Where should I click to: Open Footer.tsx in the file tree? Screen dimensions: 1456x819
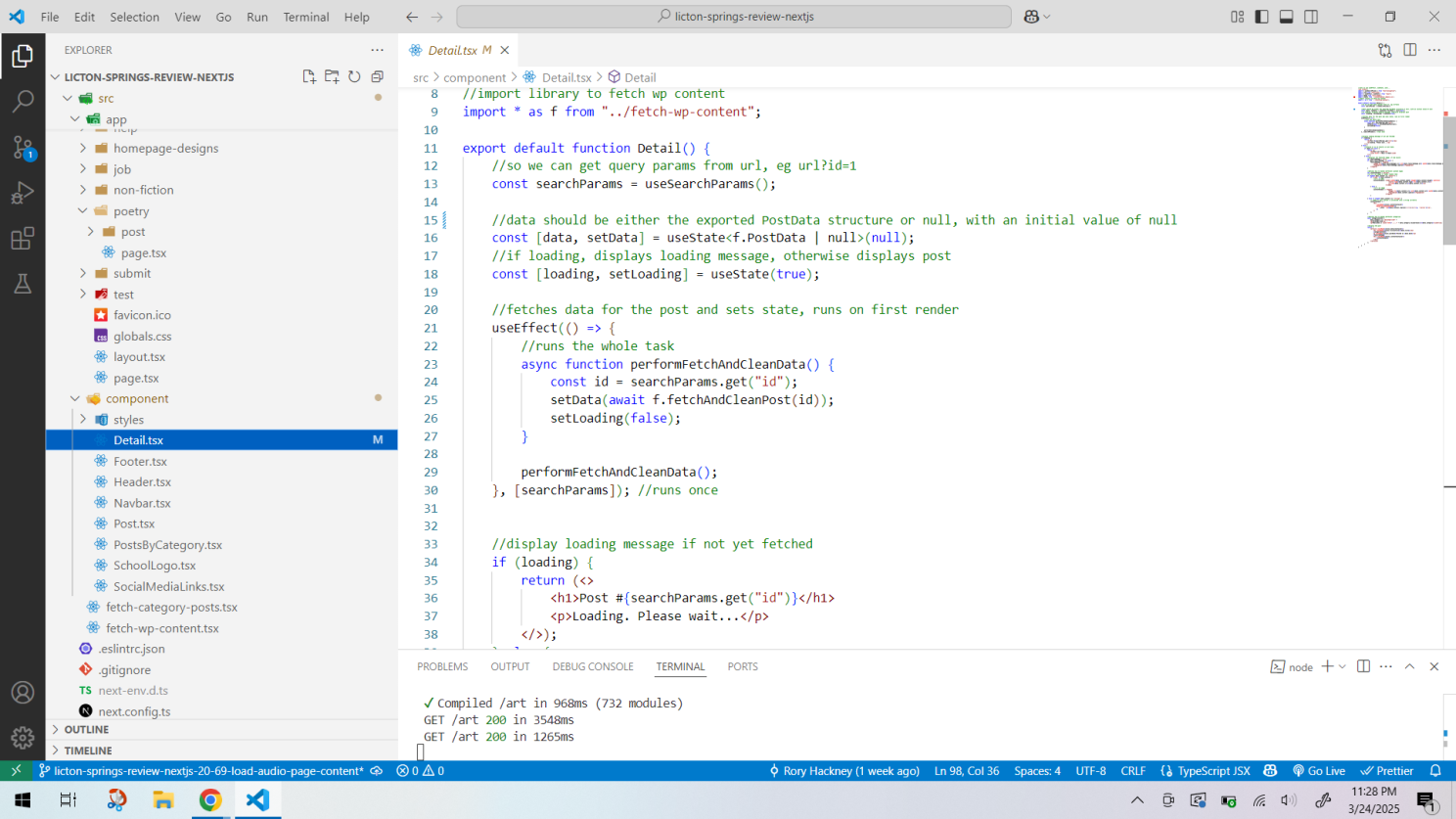pyautogui.click(x=140, y=462)
